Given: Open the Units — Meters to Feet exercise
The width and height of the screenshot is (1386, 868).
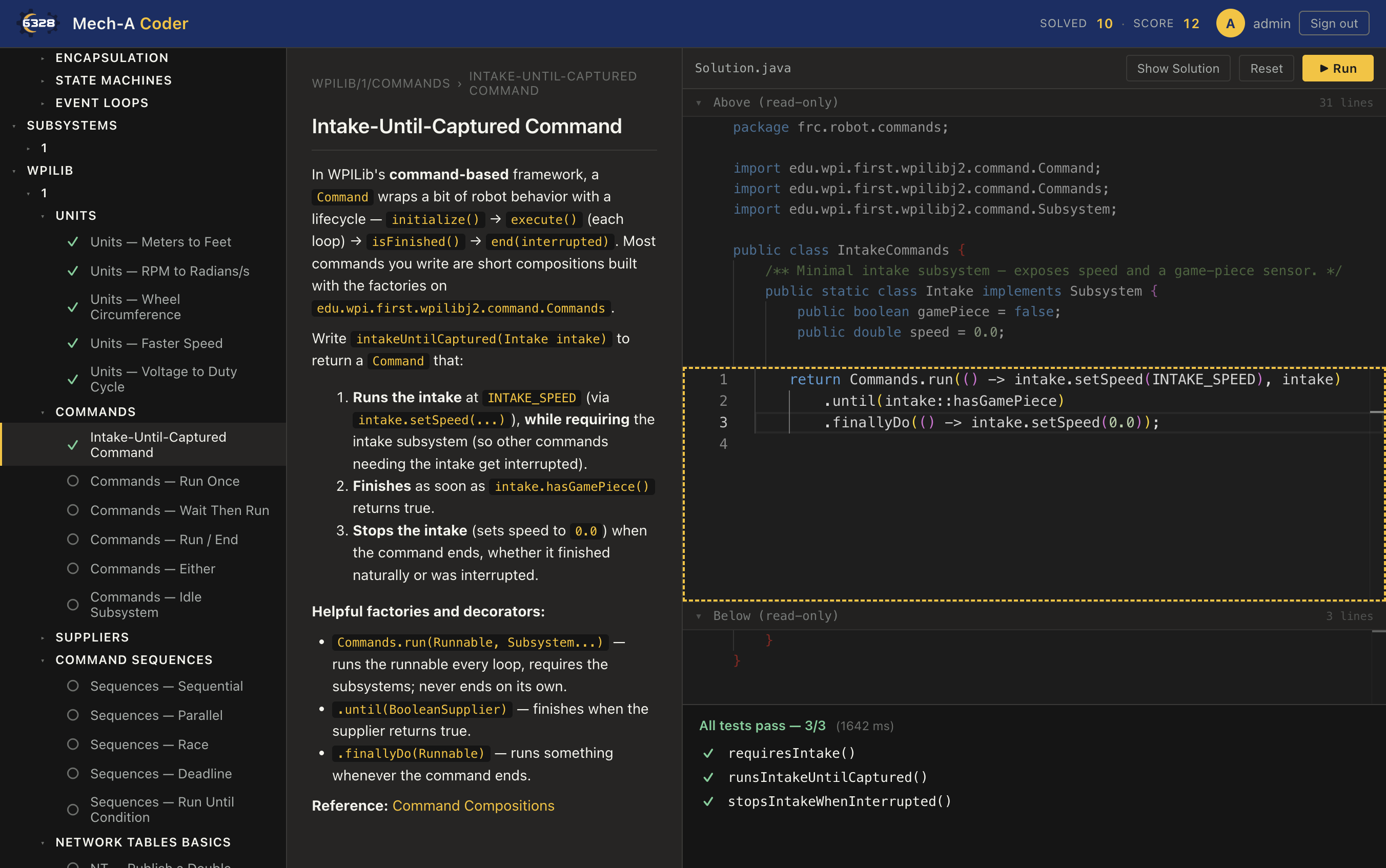Looking at the screenshot, I should (161, 242).
